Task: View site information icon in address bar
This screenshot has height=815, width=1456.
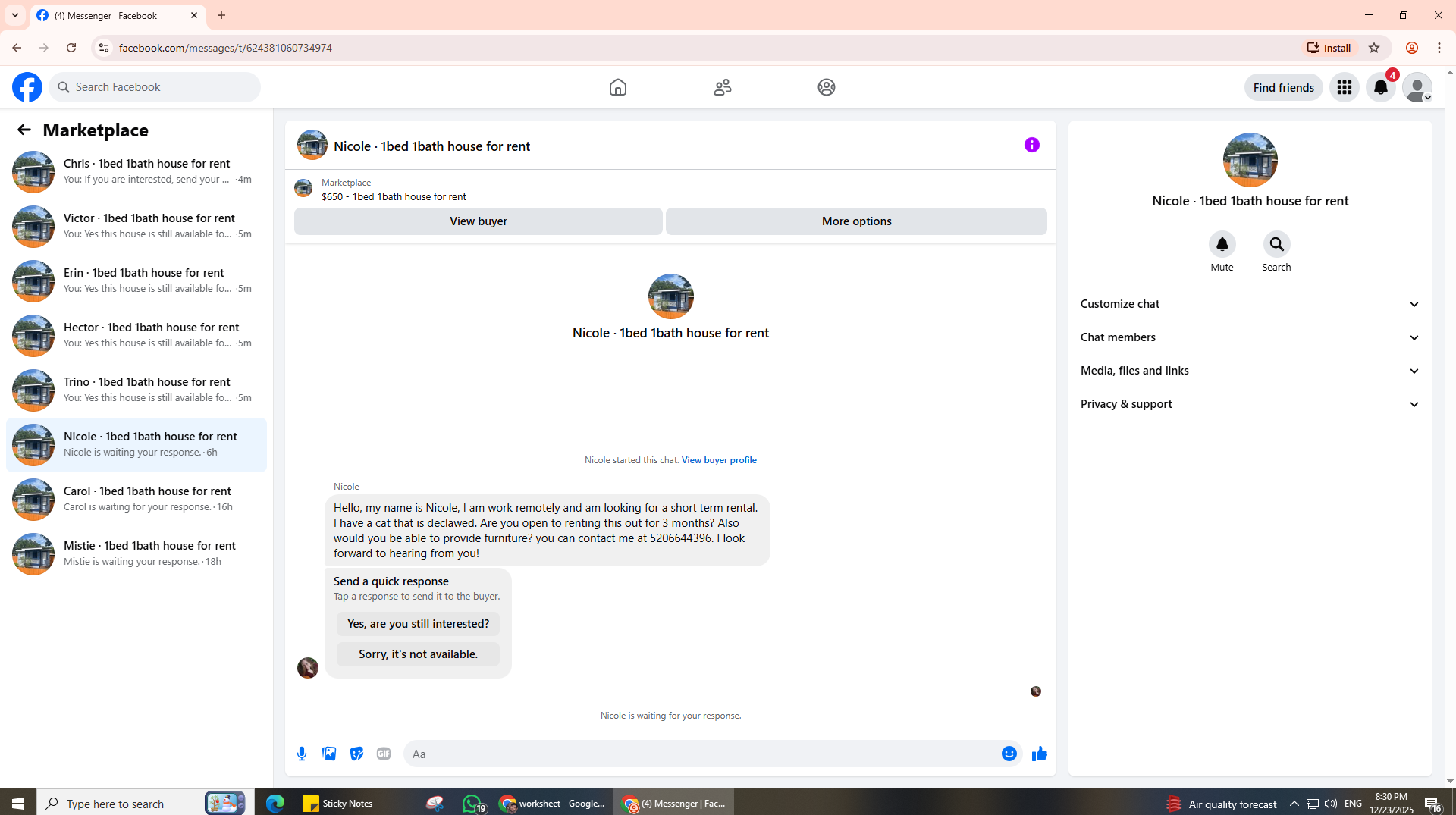Action: point(104,48)
